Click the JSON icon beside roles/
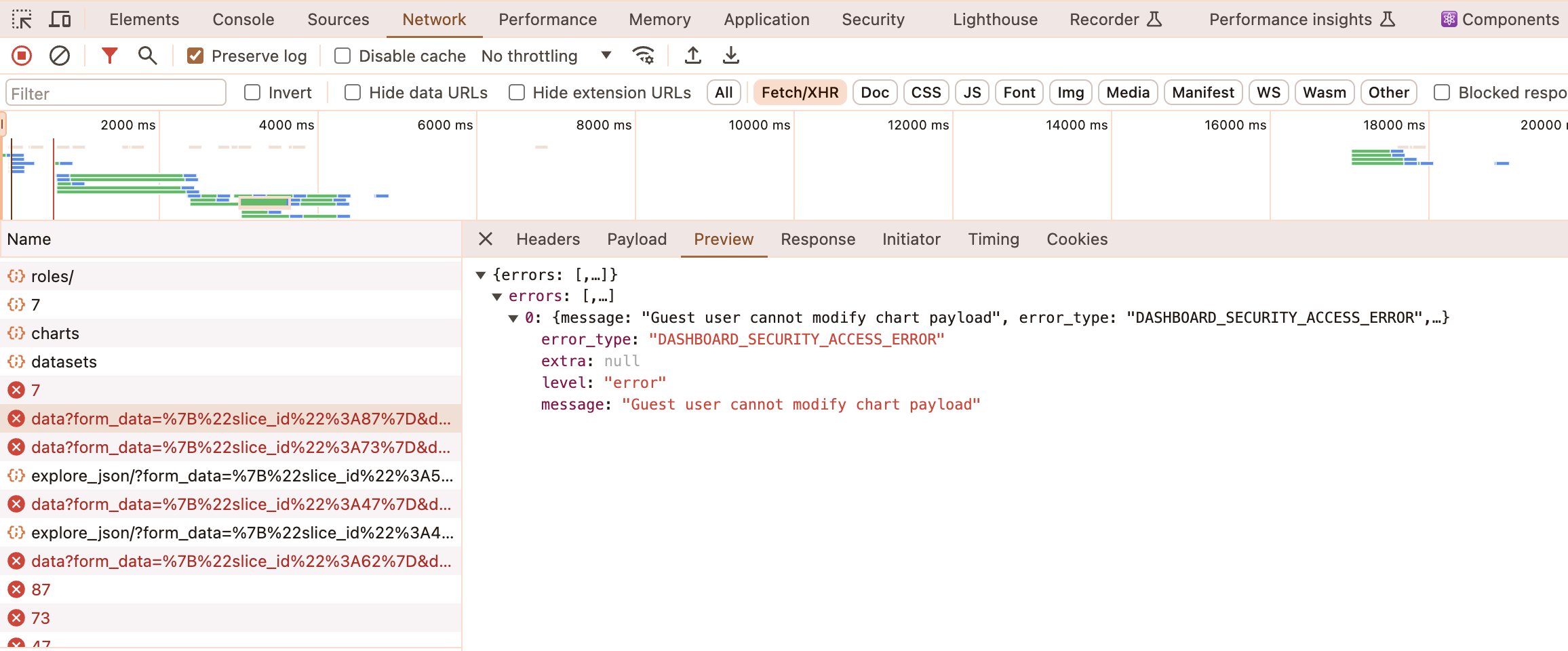 [16, 277]
